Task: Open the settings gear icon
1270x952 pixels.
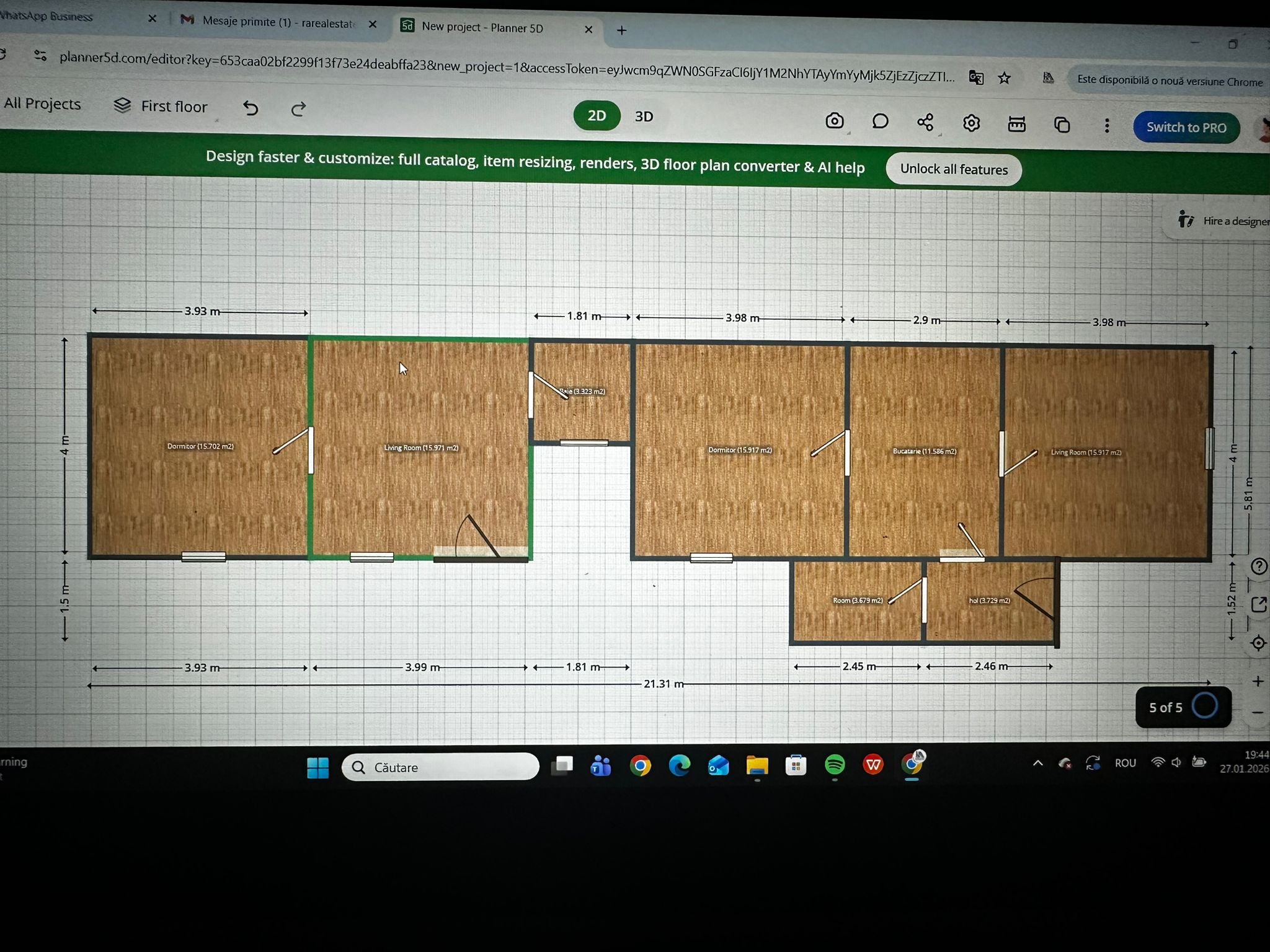Action: point(971,123)
